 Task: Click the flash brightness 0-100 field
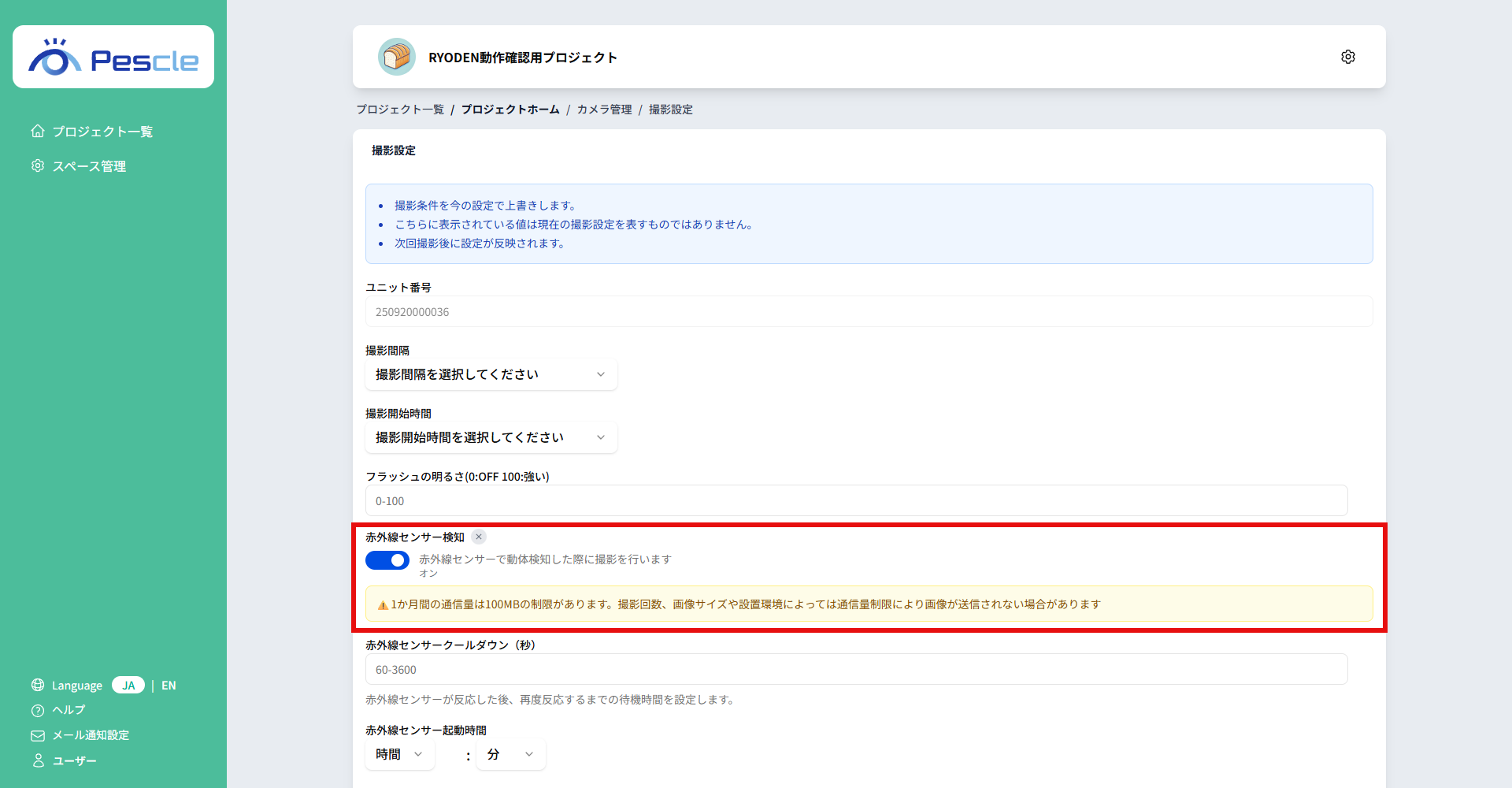click(856, 500)
